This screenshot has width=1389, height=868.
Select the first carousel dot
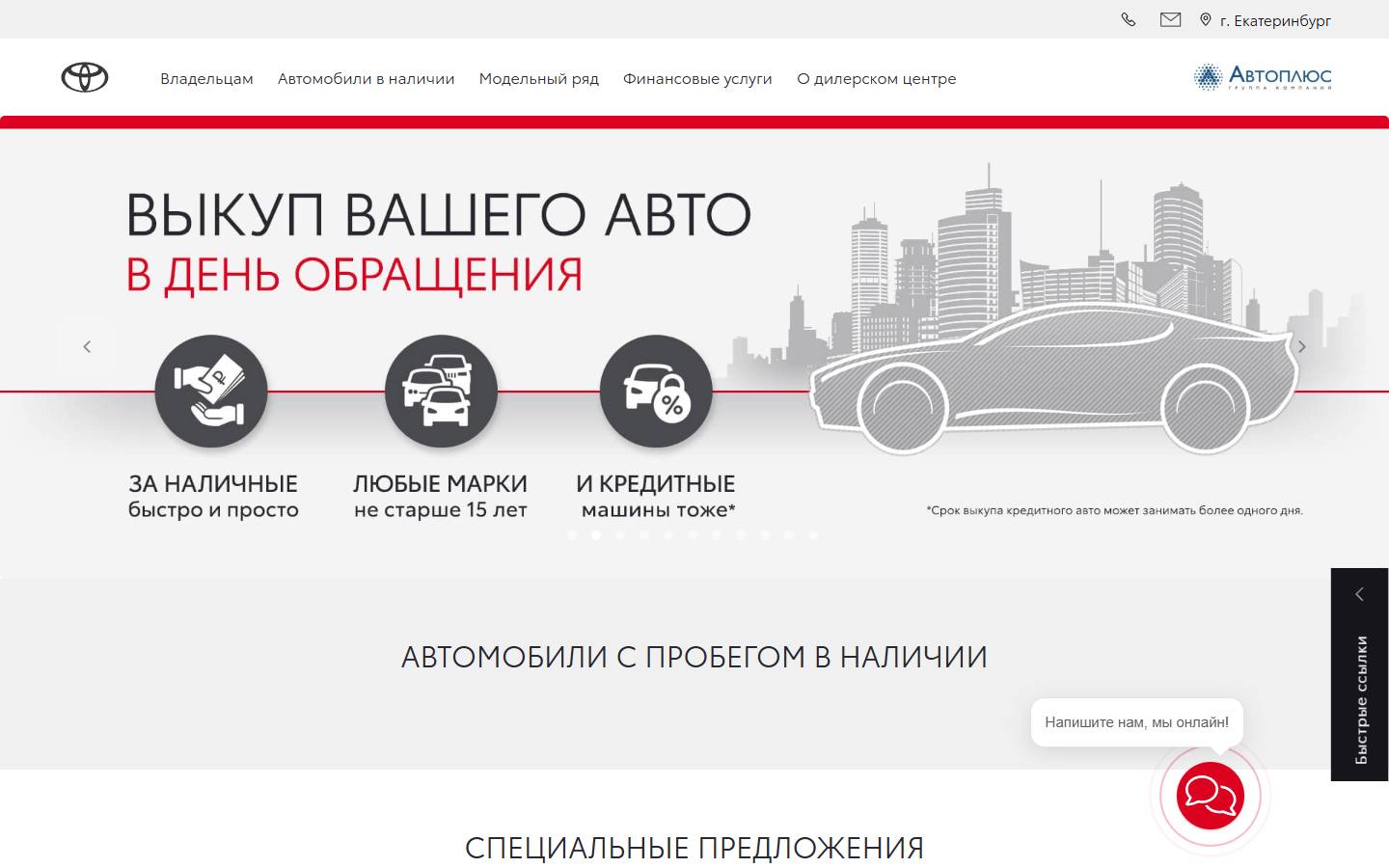coord(572,535)
